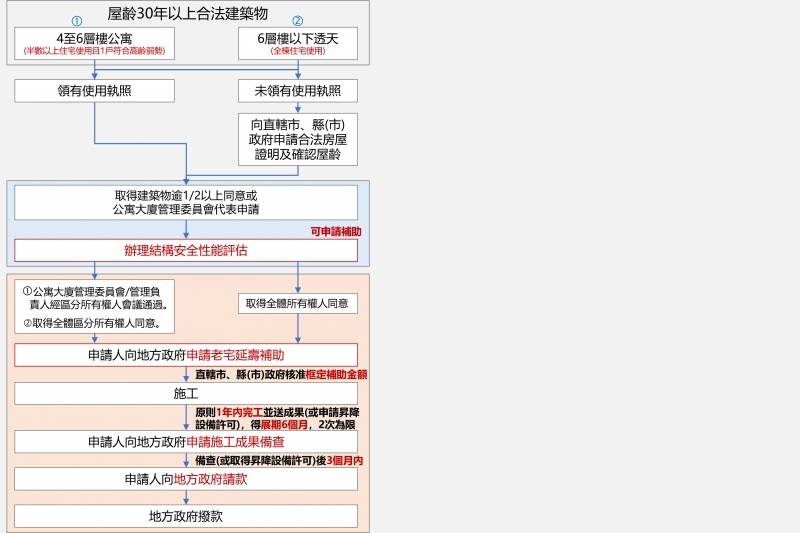800x533 pixels.
Task: Choose the 未領有使用執照 box
Action: pyautogui.click(x=298, y=90)
